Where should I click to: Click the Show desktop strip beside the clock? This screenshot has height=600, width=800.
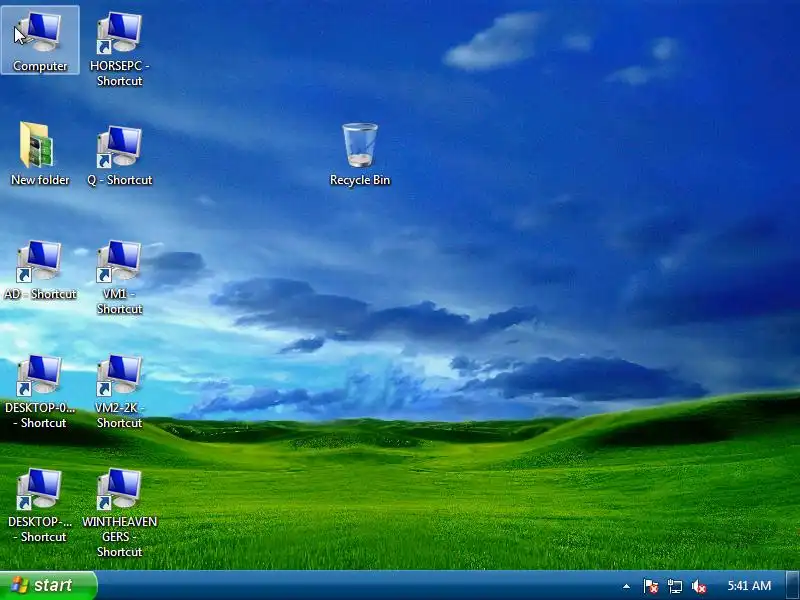(793, 585)
